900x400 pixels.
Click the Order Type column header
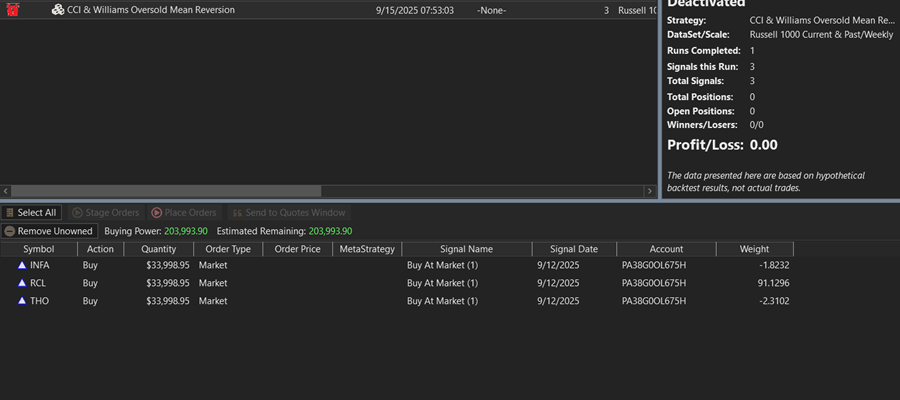pos(228,249)
